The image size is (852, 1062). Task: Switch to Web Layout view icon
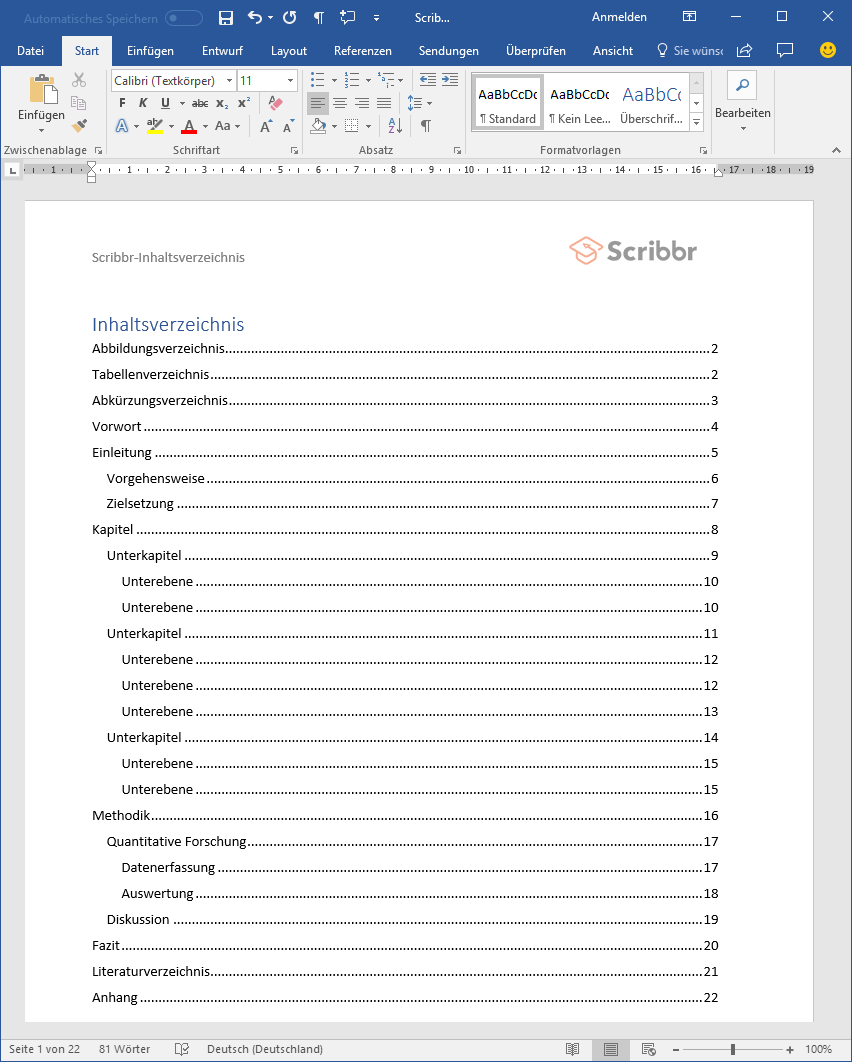(648, 1049)
